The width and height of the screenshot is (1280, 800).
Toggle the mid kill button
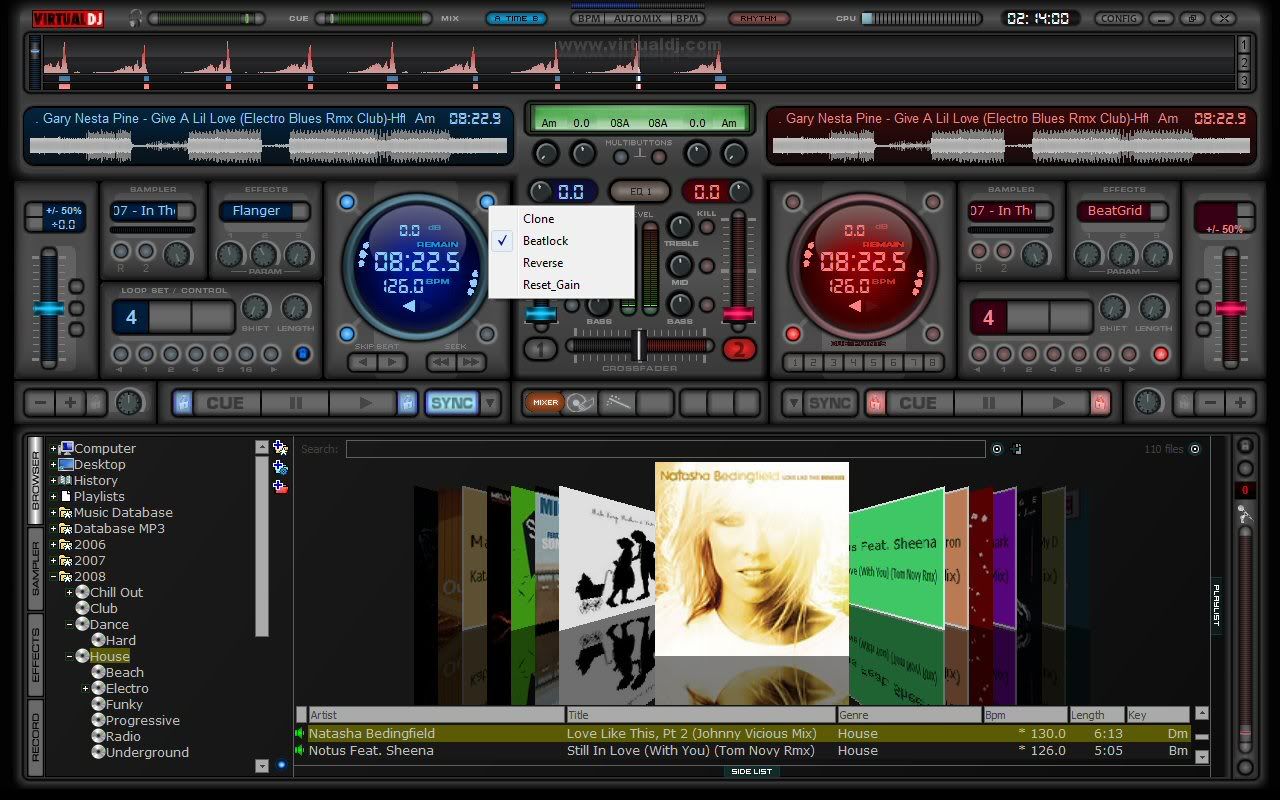[x=707, y=266]
